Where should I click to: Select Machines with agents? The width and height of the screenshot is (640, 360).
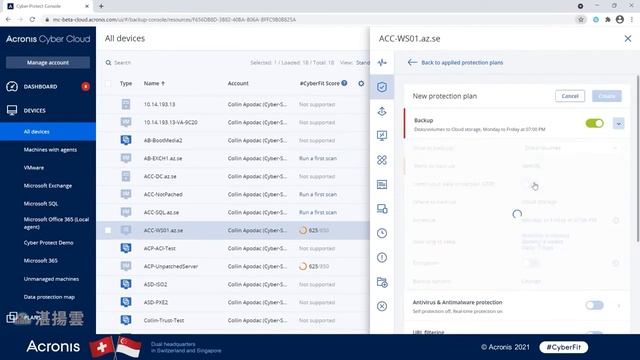(x=50, y=150)
